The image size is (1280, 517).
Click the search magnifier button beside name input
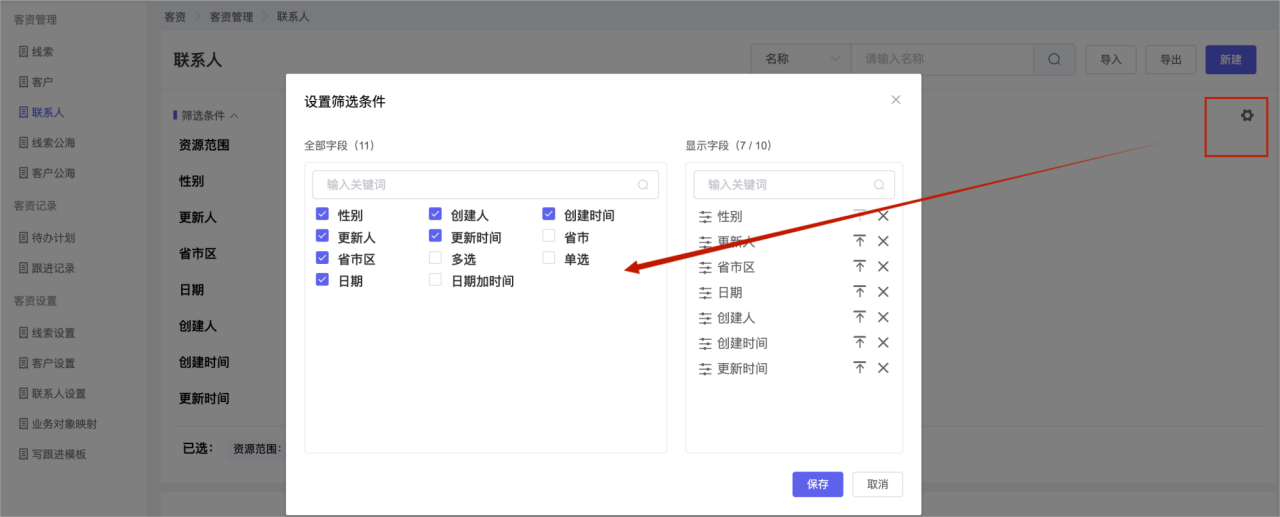[1054, 59]
